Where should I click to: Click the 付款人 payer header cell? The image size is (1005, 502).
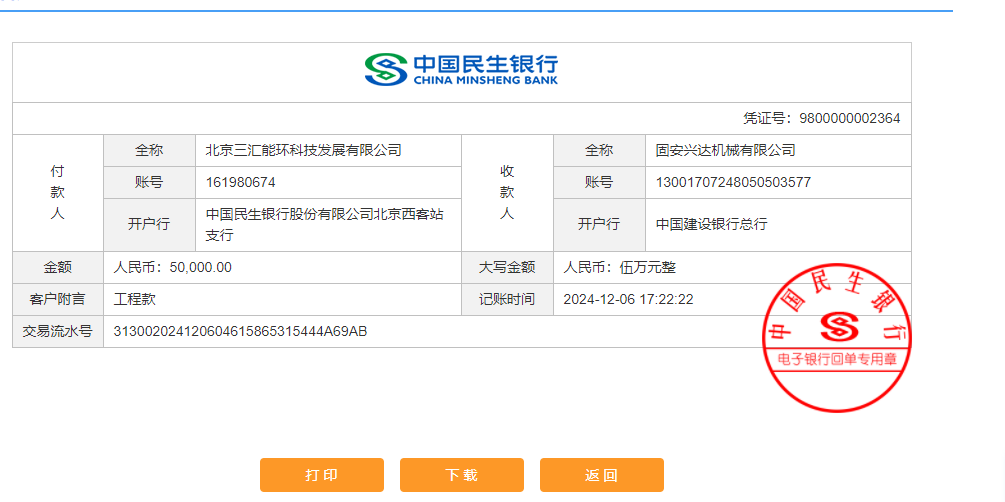(x=57, y=193)
